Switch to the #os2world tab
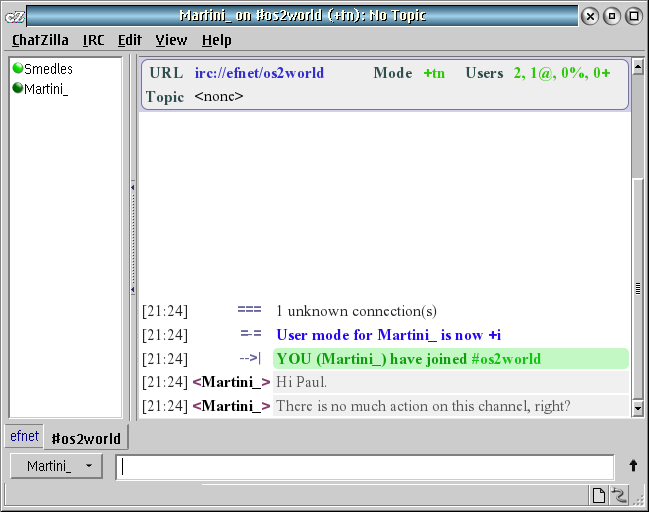Viewport: 649px width, 512px height. (x=86, y=438)
